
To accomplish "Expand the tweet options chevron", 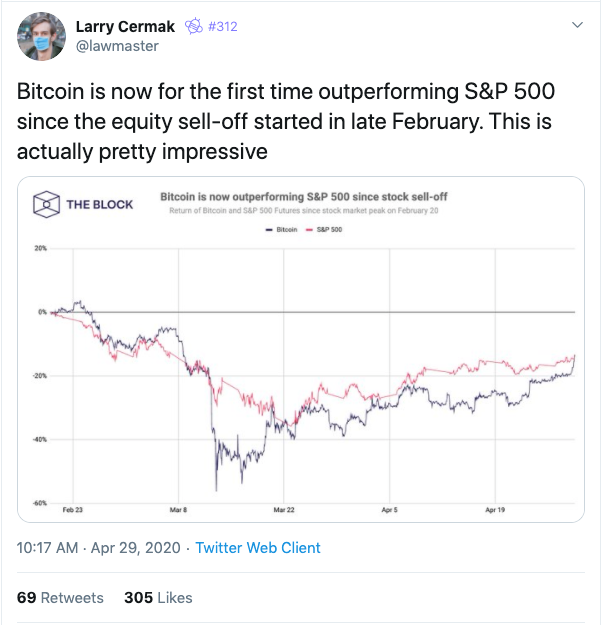I will pos(577,25).
